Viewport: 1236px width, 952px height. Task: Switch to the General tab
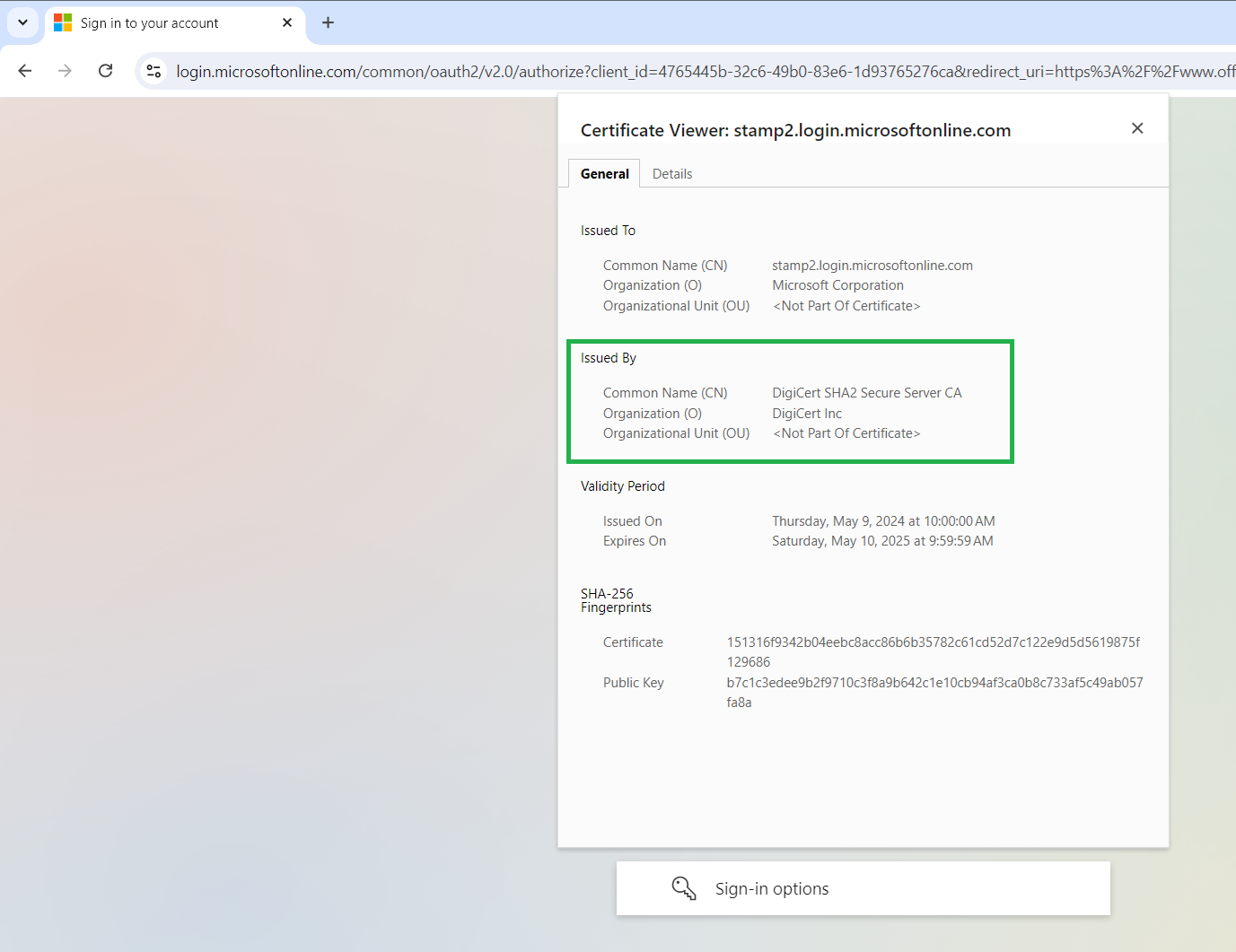604,174
